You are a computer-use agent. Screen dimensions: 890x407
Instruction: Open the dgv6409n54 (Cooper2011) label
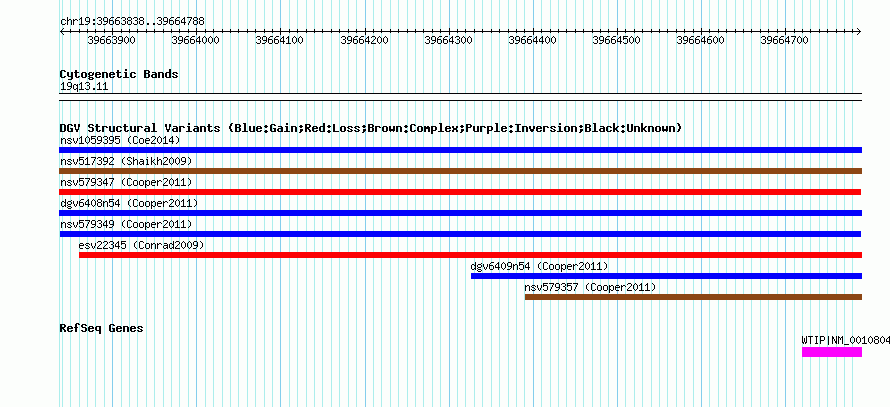[x=540, y=266]
